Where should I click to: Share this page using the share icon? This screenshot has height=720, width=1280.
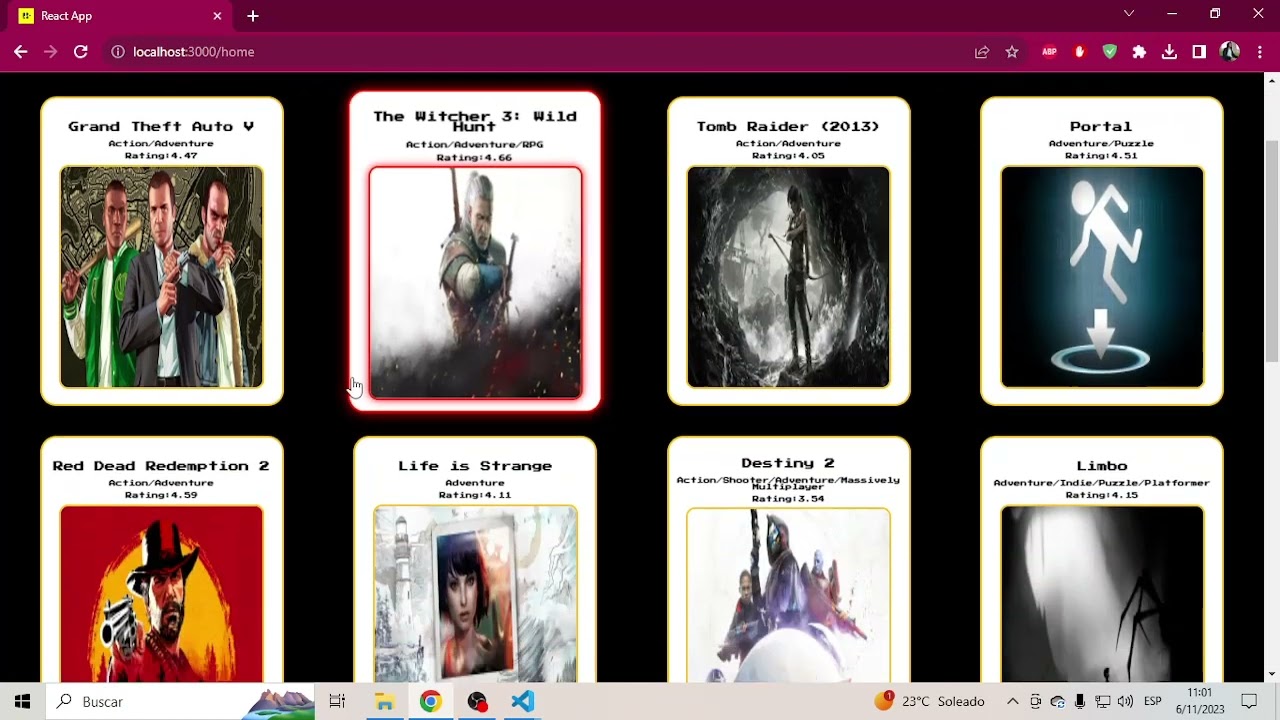point(982,52)
